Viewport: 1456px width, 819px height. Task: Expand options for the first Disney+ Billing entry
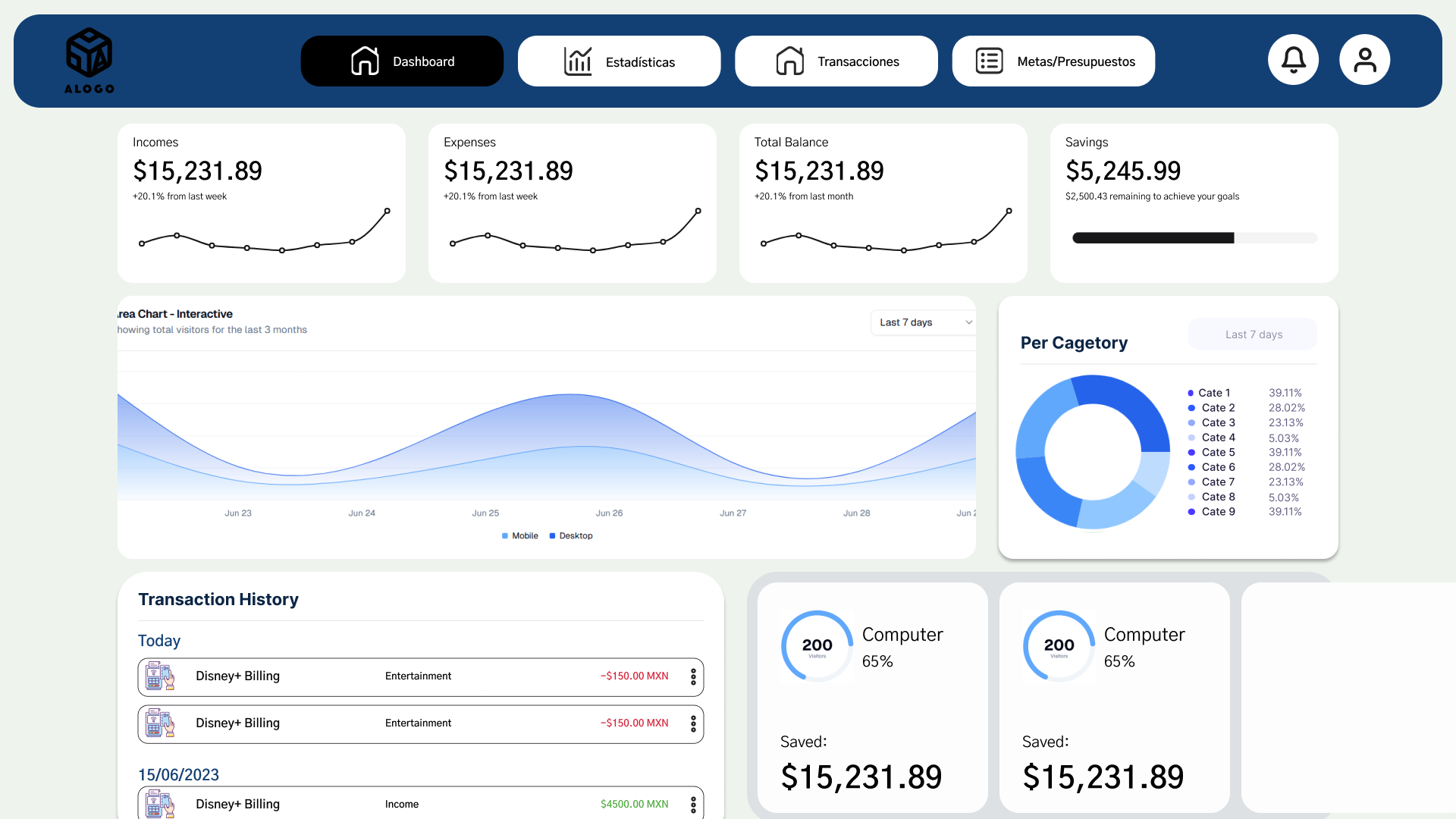pyautogui.click(x=693, y=676)
